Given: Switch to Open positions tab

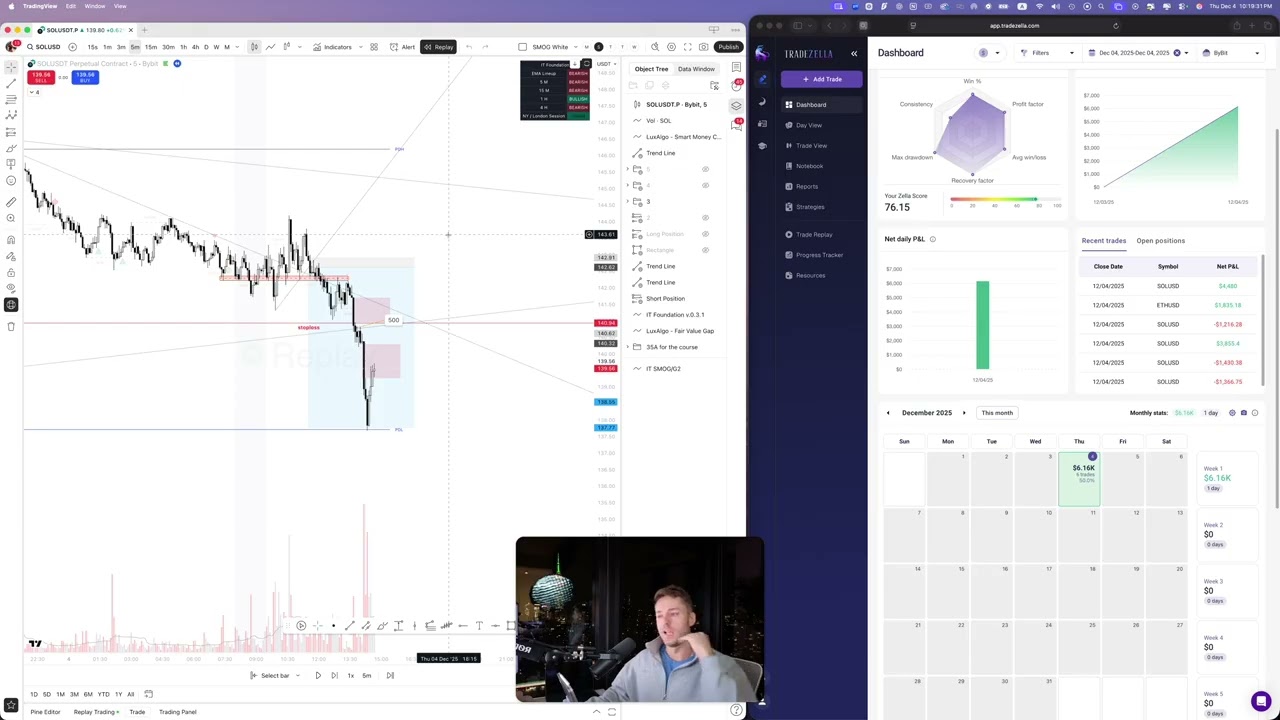Looking at the screenshot, I should [1160, 241].
